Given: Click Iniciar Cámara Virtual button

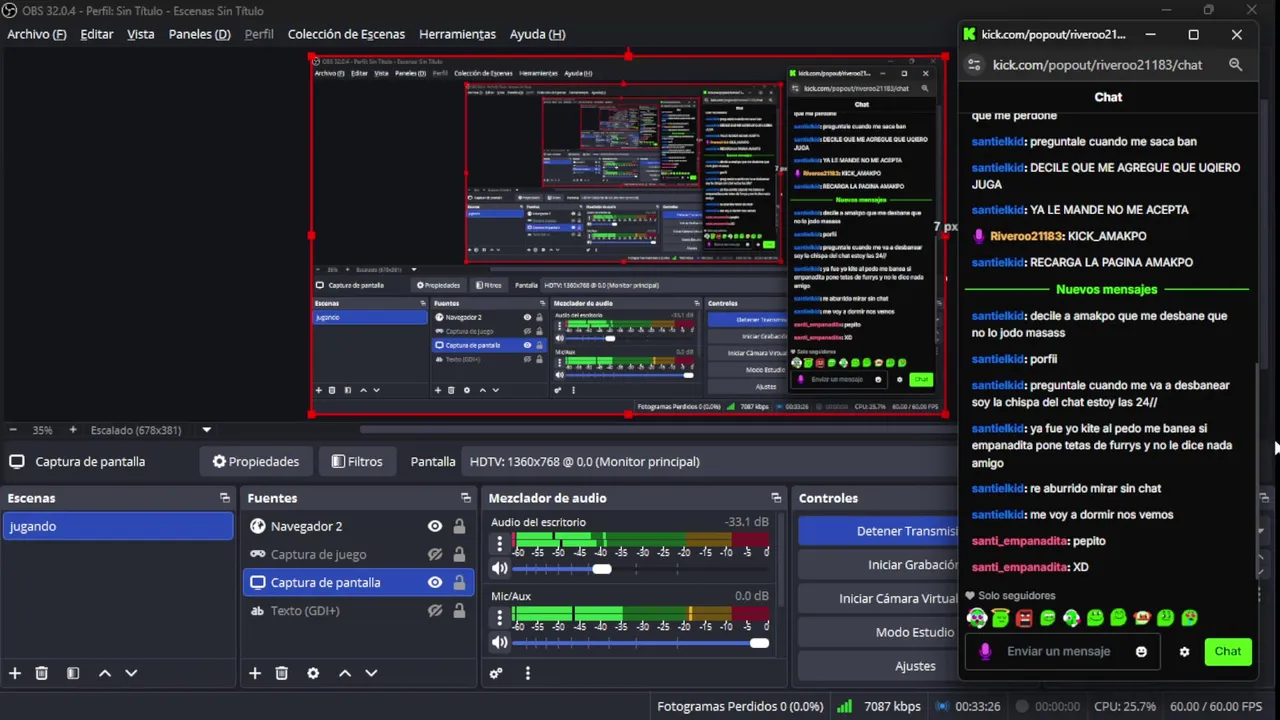Looking at the screenshot, I should (878, 598).
